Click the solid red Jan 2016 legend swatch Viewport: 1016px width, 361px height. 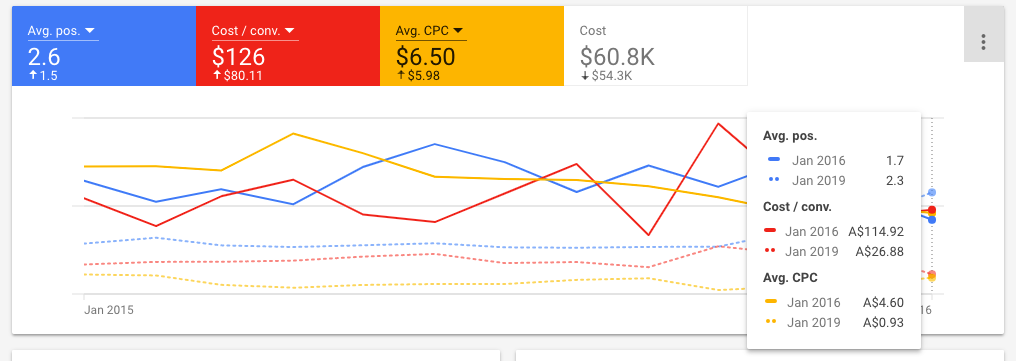click(x=770, y=230)
